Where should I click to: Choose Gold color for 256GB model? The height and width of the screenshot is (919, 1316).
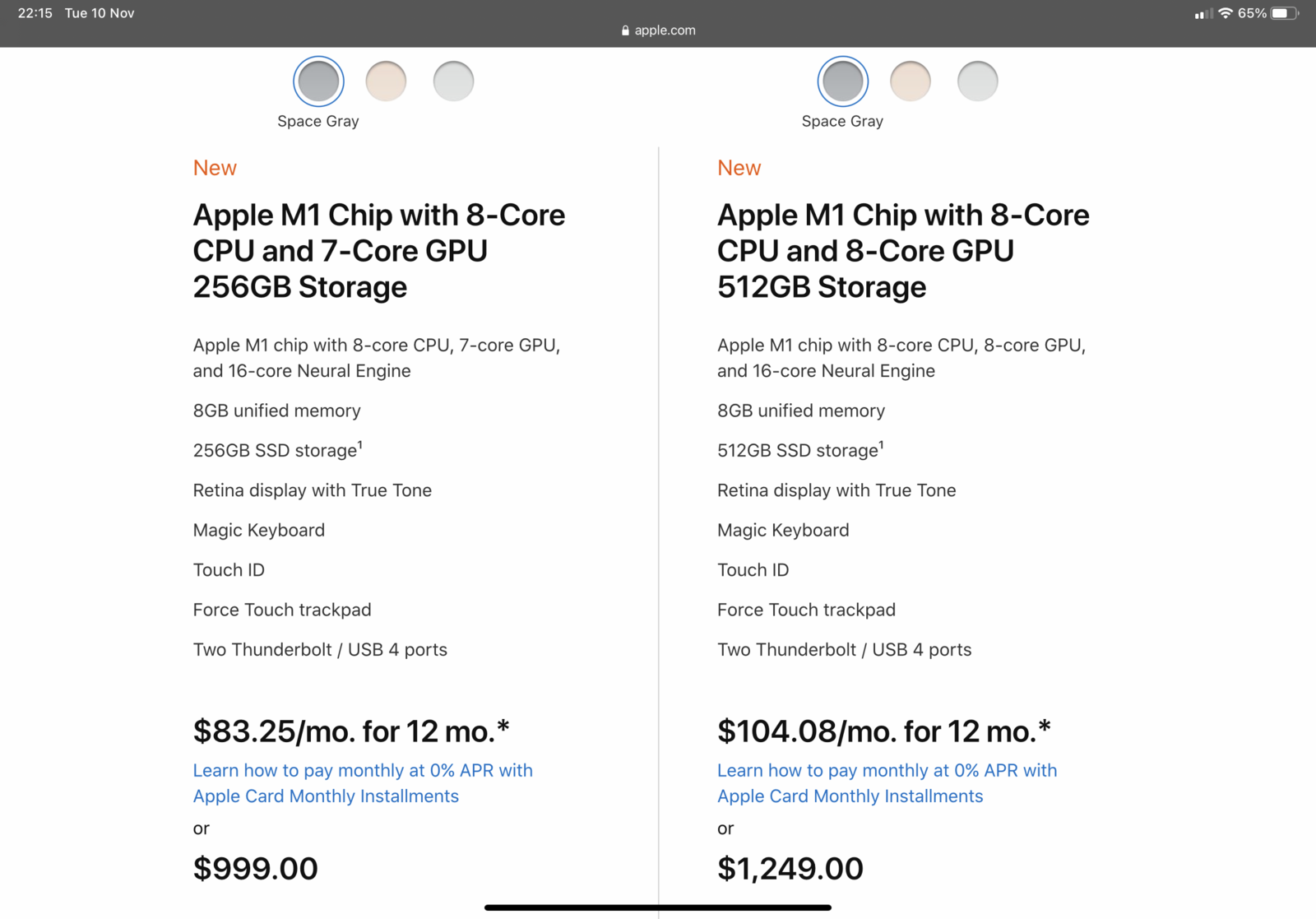[x=386, y=81]
